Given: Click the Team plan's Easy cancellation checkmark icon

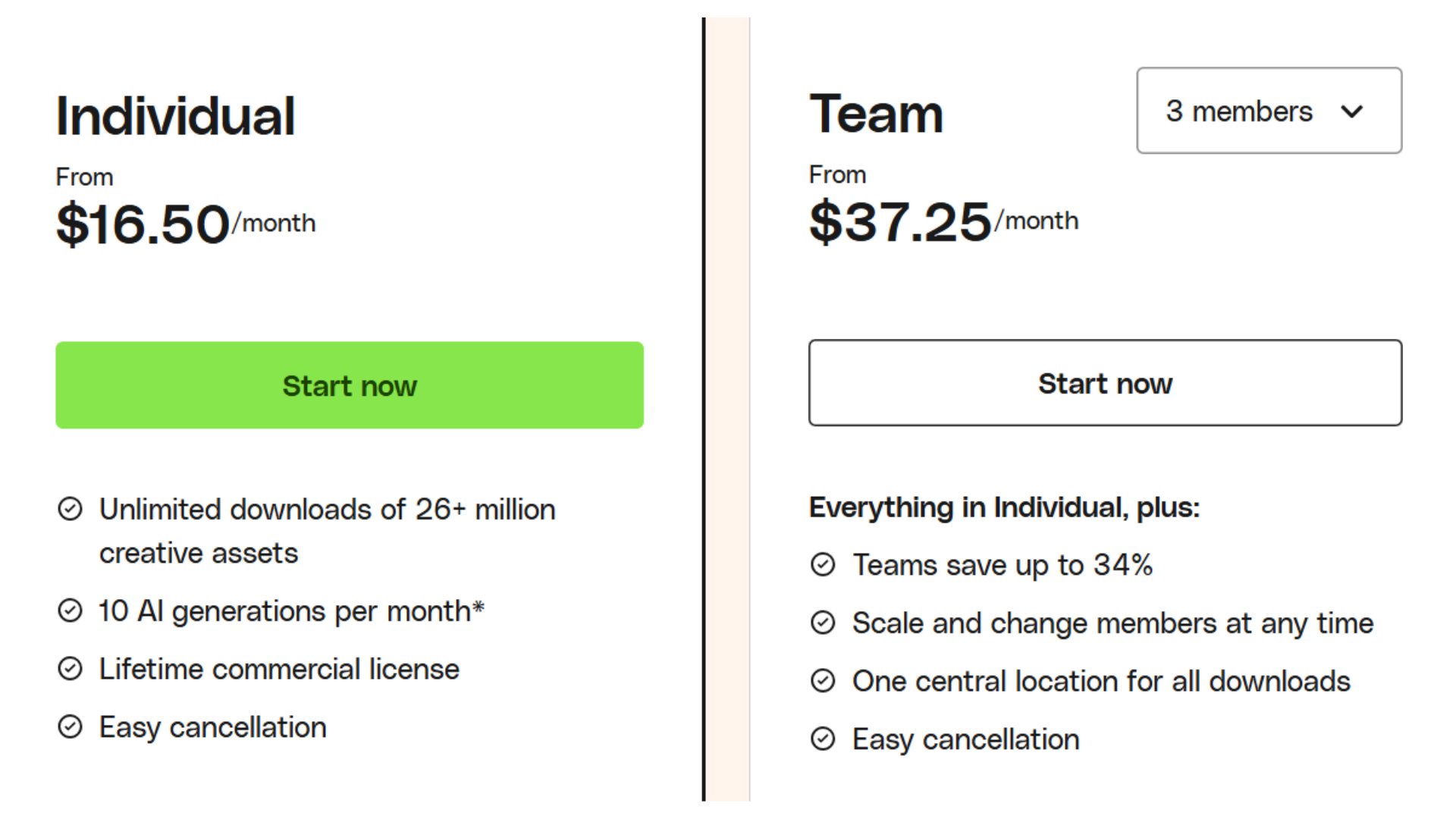Looking at the screenshot, I should pyautogui.click(x=823, y=739).
